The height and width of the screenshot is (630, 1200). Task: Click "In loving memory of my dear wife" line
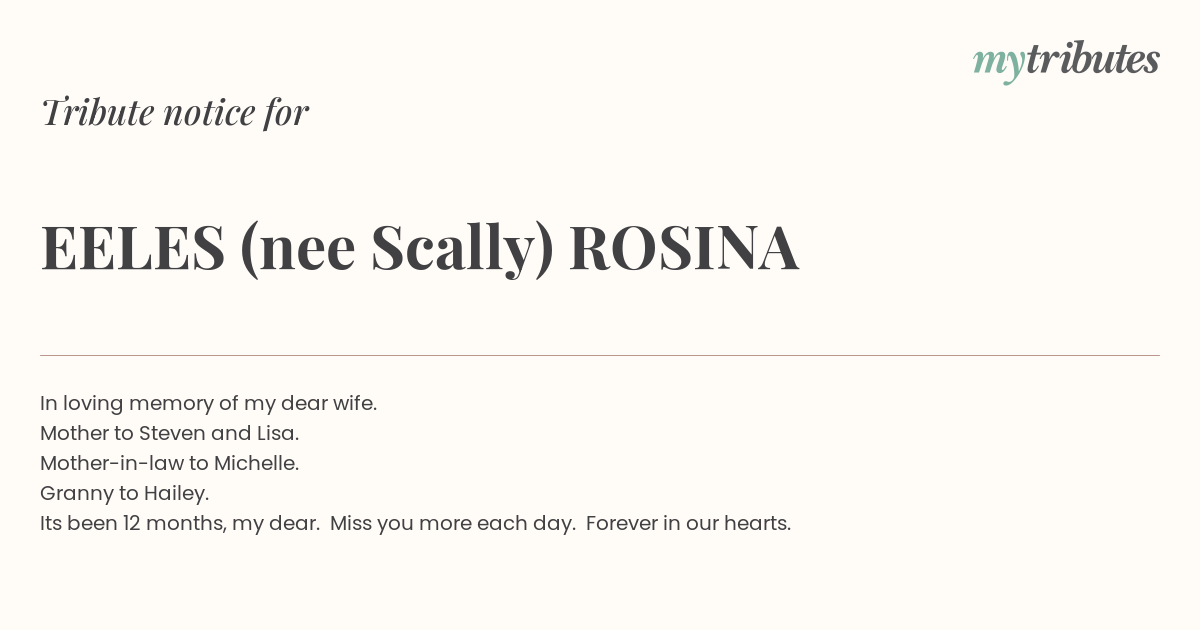click(208, 404)
